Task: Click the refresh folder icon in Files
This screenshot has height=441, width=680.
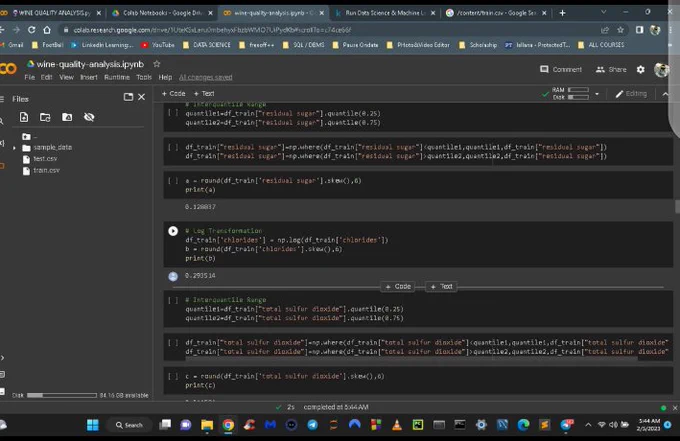Action: coord(45,117)
